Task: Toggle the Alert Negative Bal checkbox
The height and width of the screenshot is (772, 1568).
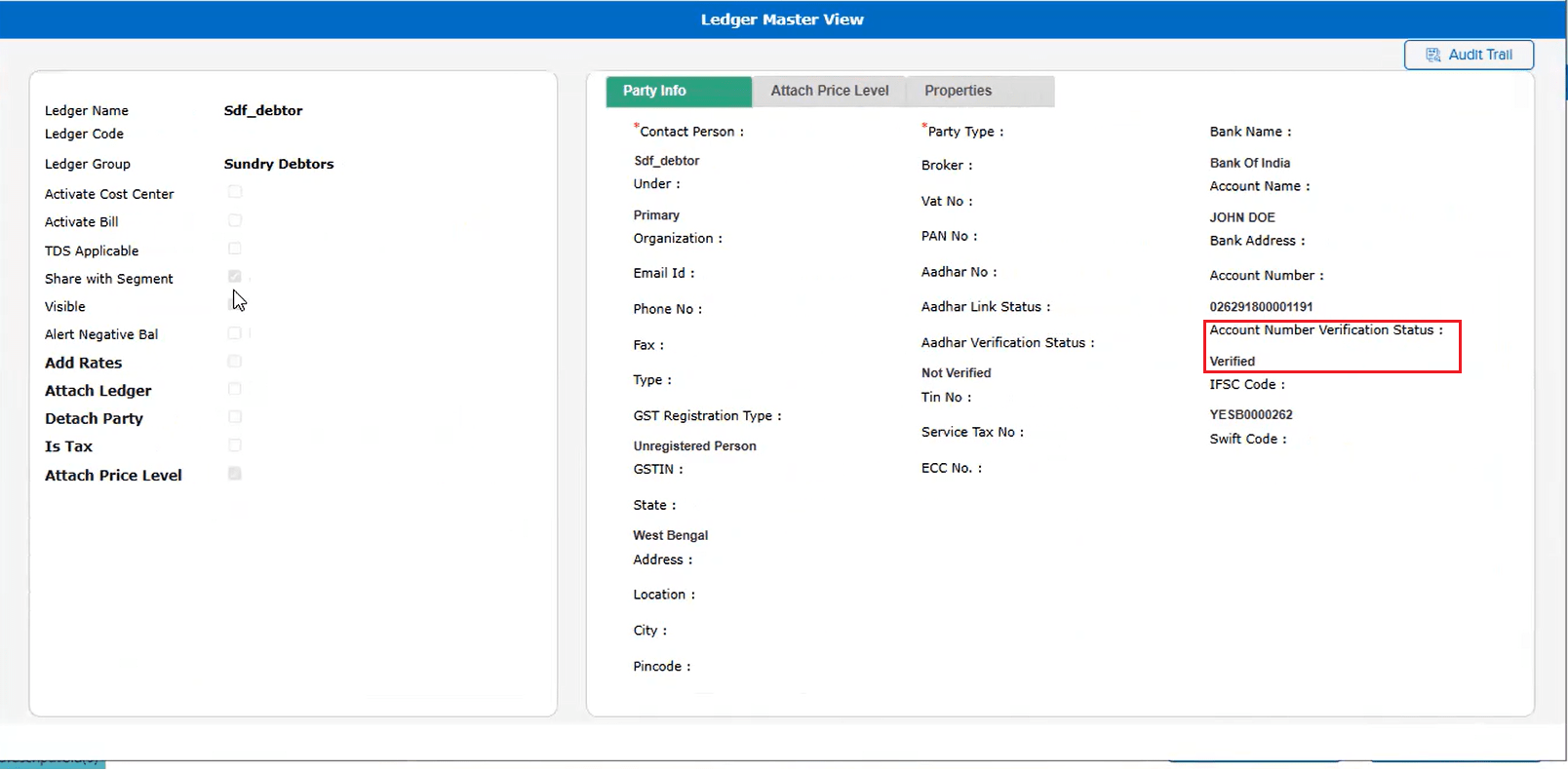Action: tap(235, 333)
